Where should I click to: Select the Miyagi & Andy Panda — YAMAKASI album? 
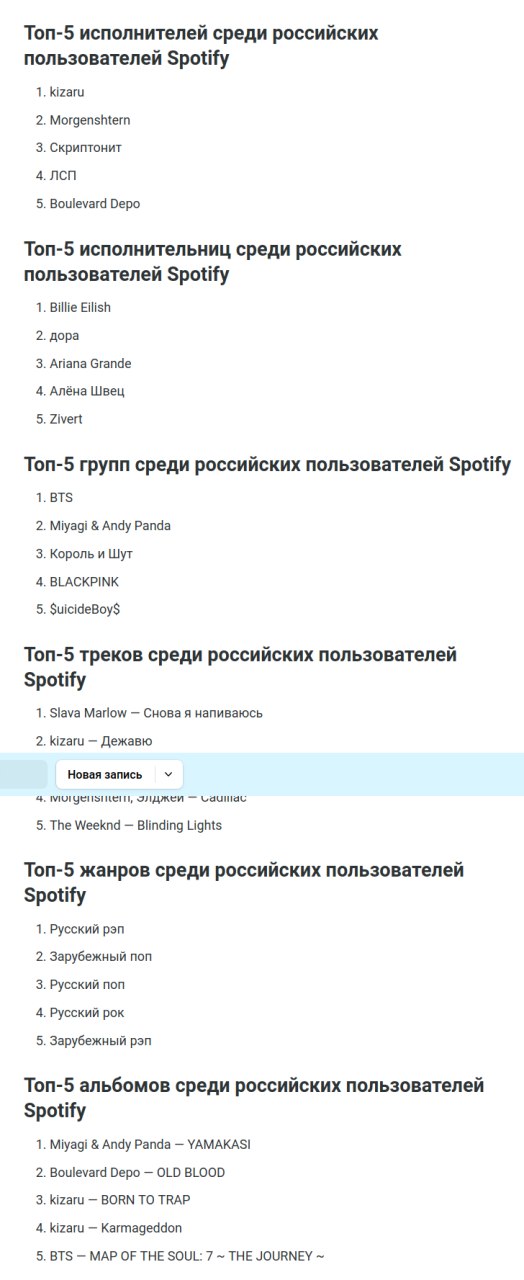tap(150, 1144)
